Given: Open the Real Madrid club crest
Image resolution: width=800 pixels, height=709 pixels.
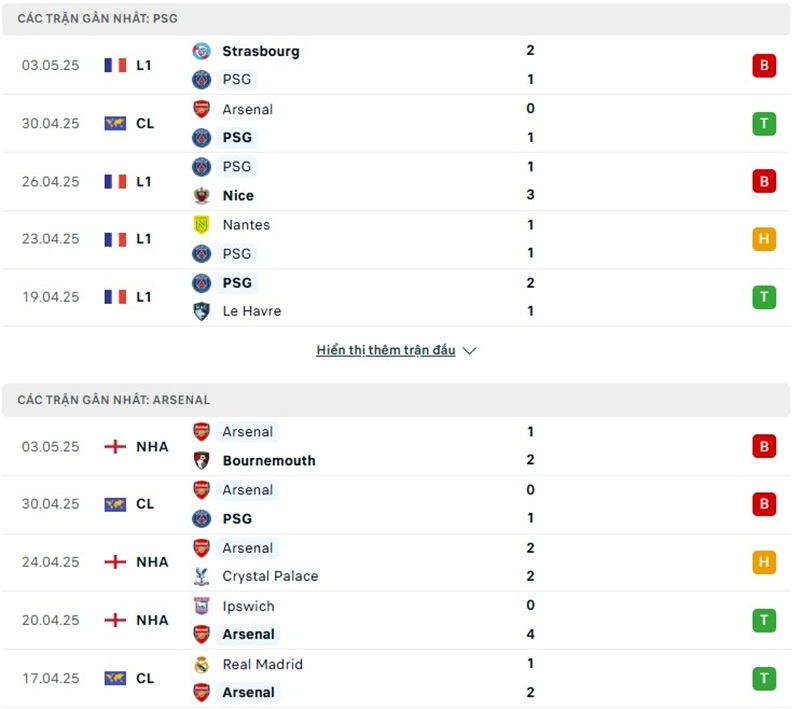Looking at the screenshot, I should click(x=203, y=664).
